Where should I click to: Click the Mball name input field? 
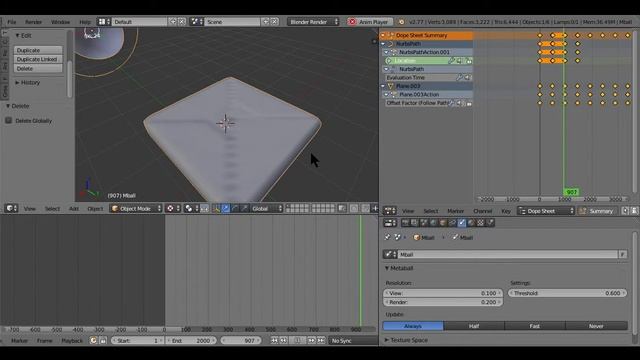508,254
